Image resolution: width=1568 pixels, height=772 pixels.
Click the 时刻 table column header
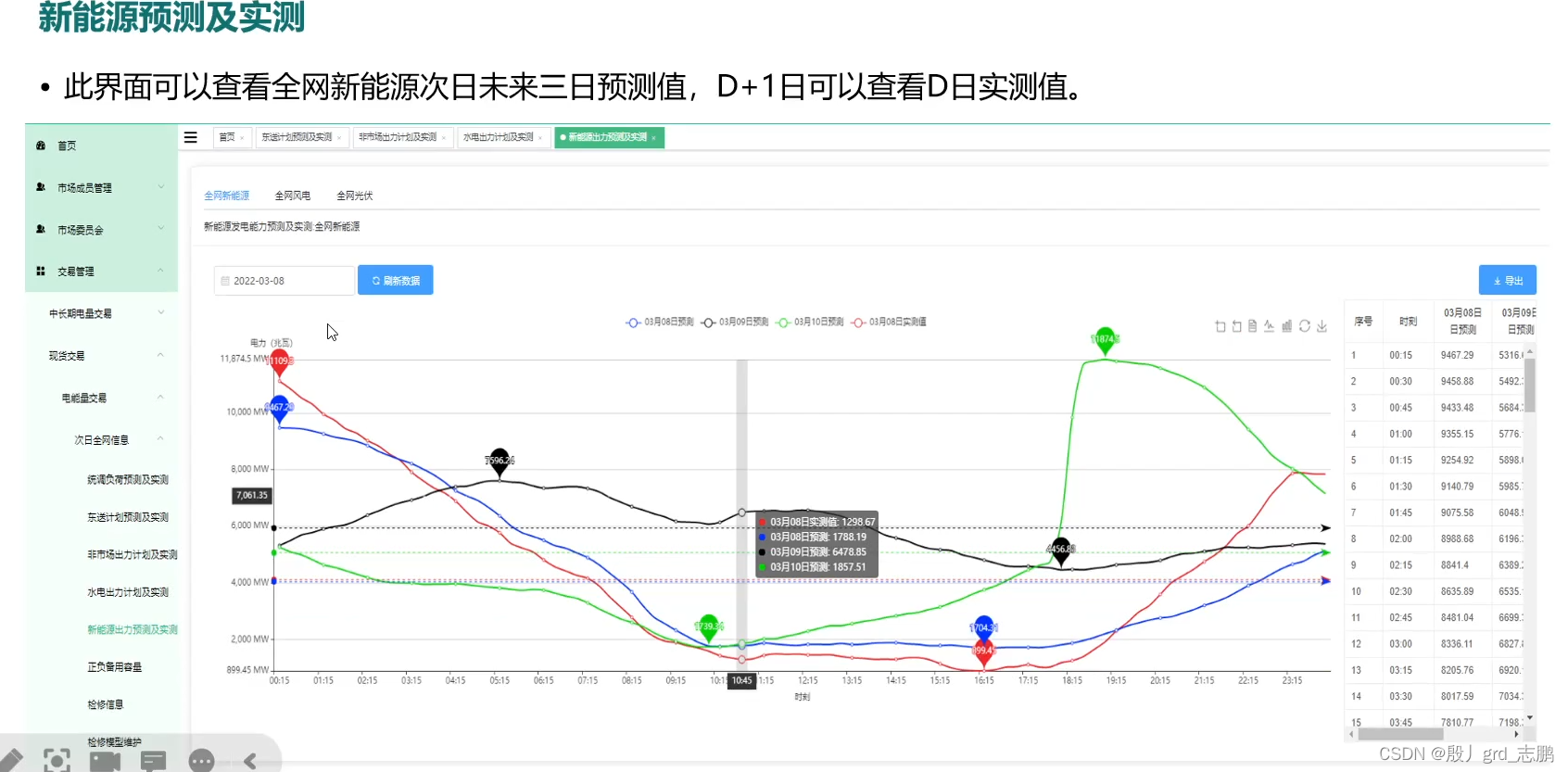[1409, 322]
